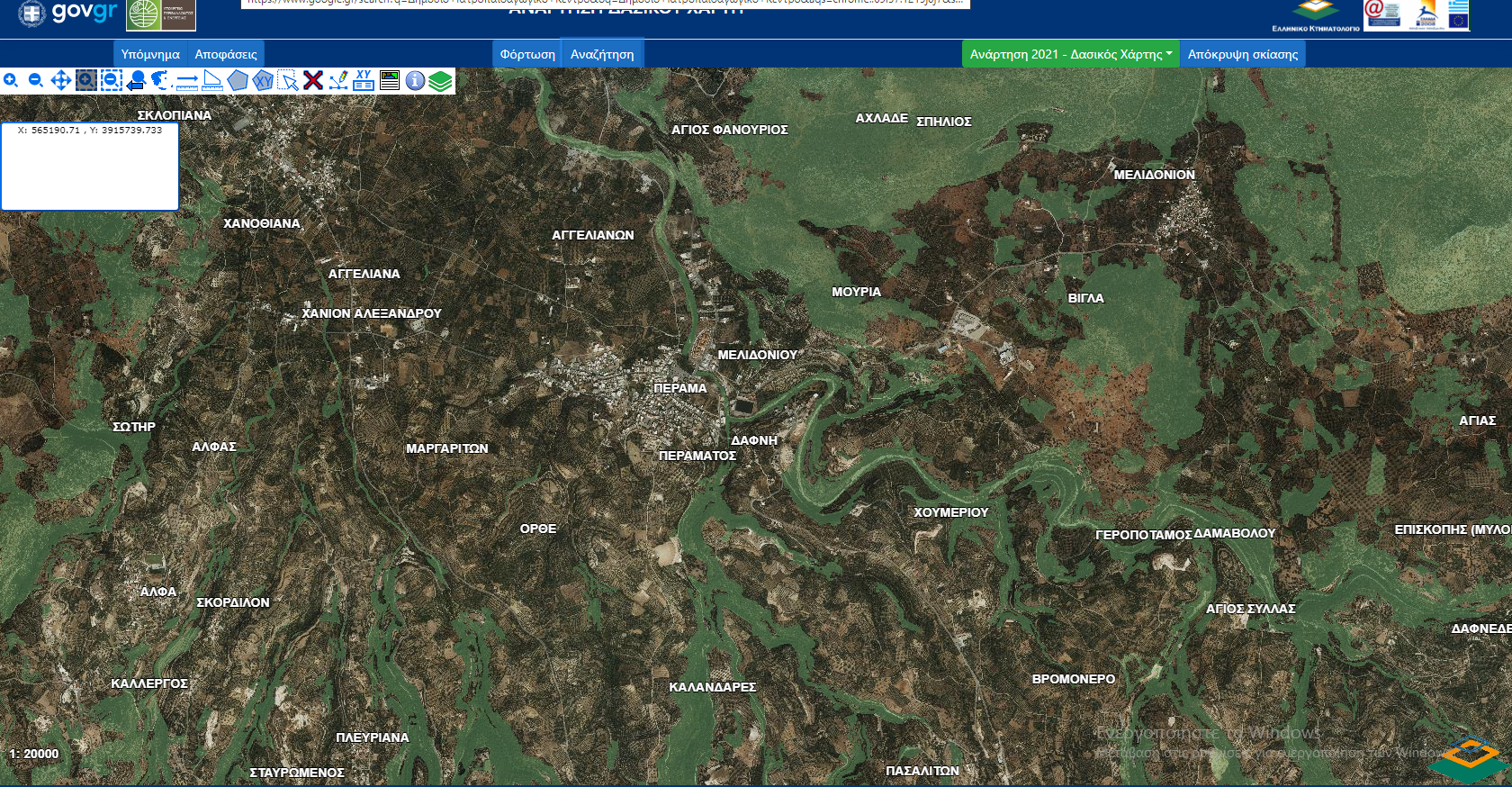Choose the draw polygon tool
Image resolution: width=1512 pixels, height=787 pixels.
(238, 81)
